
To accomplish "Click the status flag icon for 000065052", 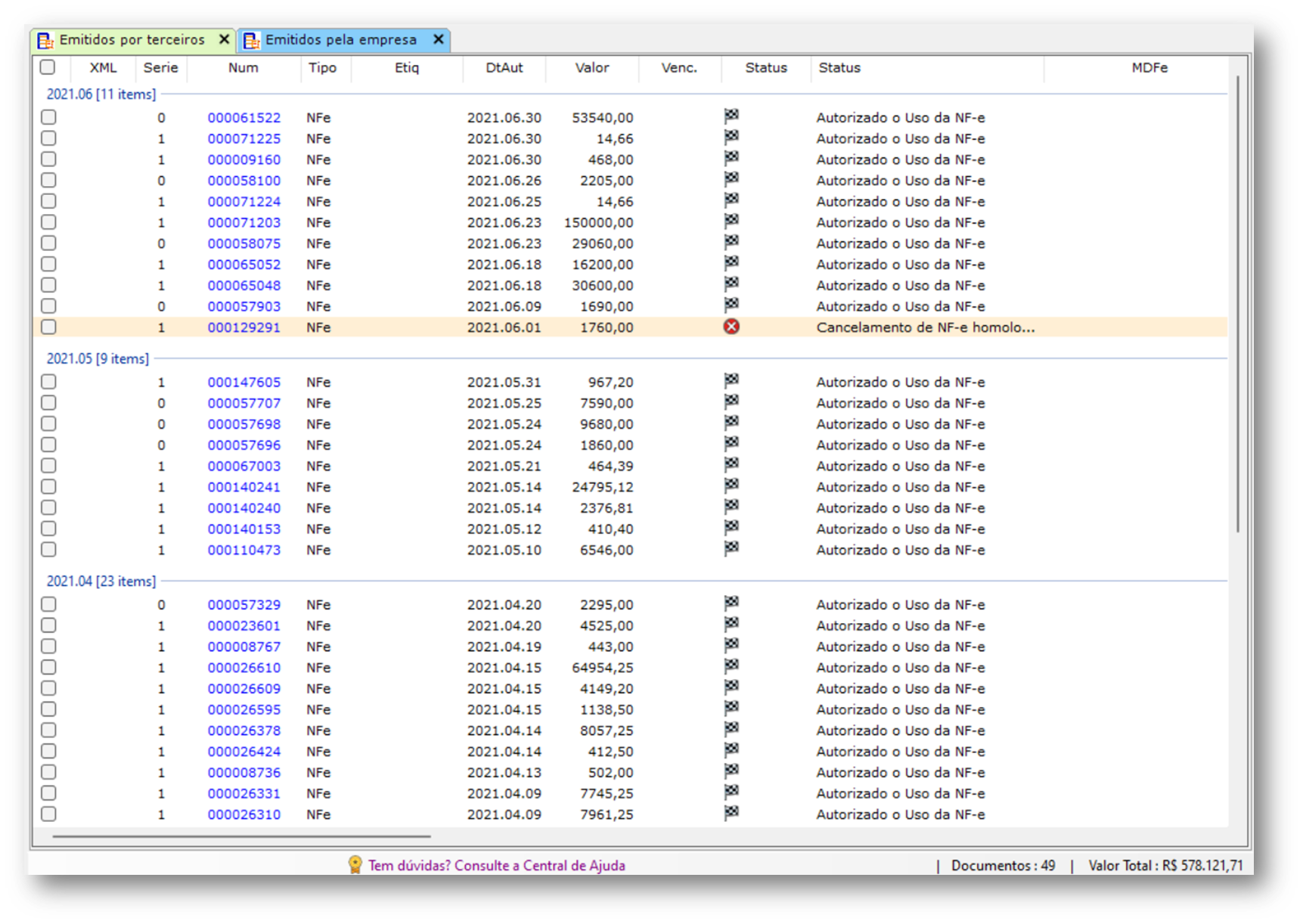I will tap(731, 263).
